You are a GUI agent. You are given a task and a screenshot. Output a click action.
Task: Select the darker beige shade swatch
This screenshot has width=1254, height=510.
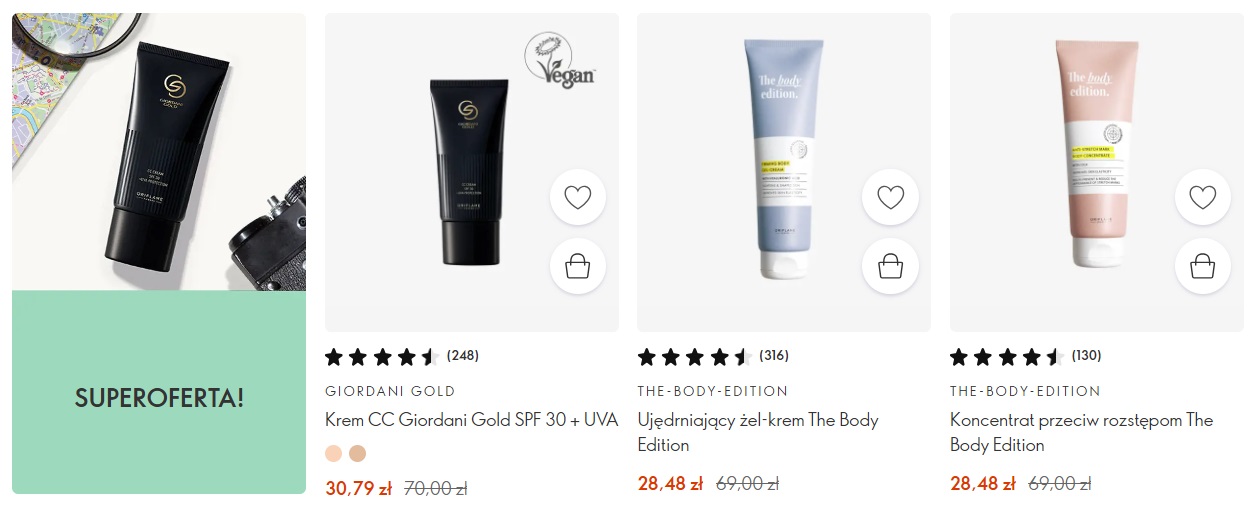358,453
